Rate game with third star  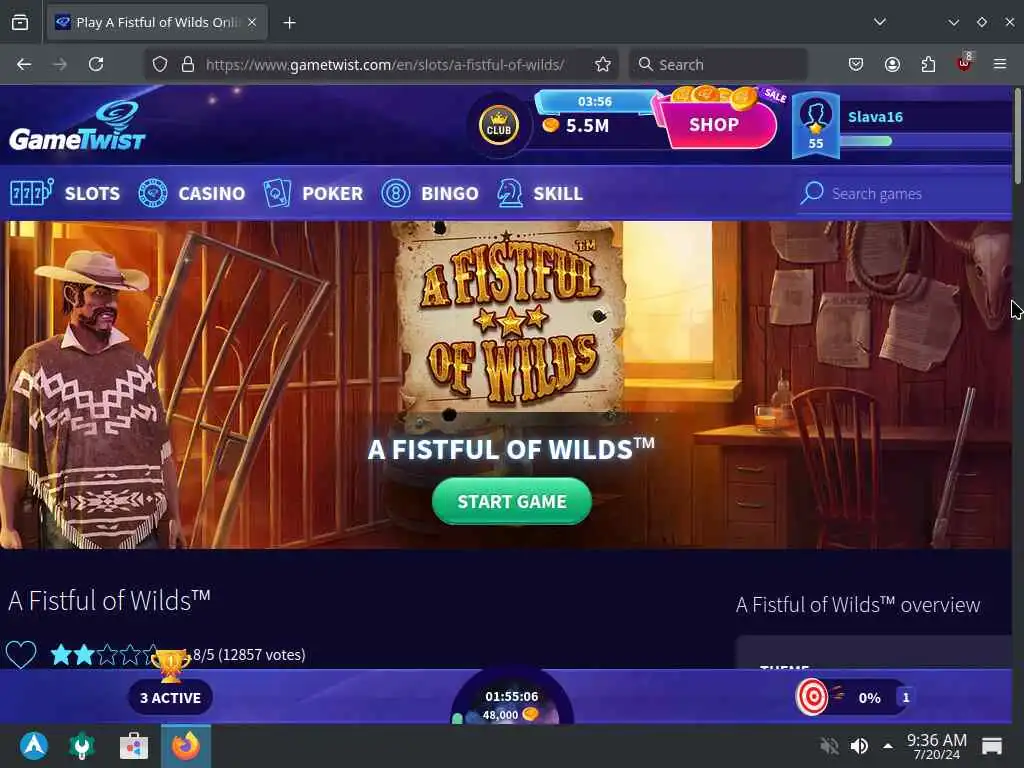coord(107,654)
